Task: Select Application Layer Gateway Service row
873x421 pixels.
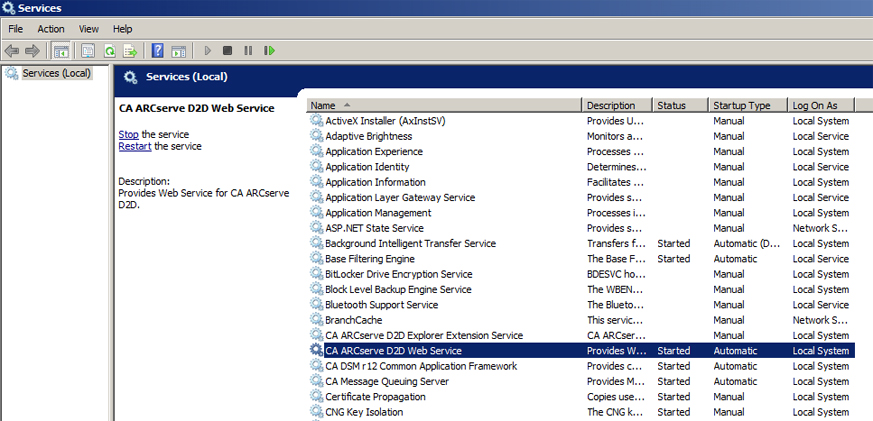Action: pos(581,197)
